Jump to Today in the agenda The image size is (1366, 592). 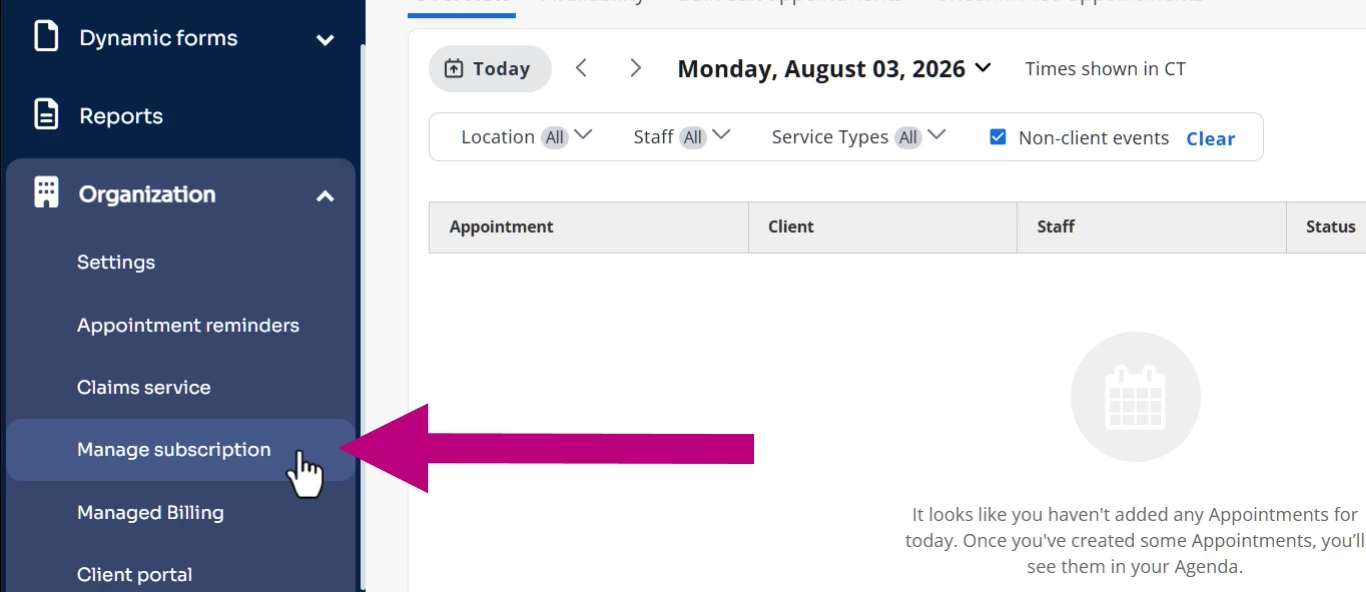click(490, 69)
